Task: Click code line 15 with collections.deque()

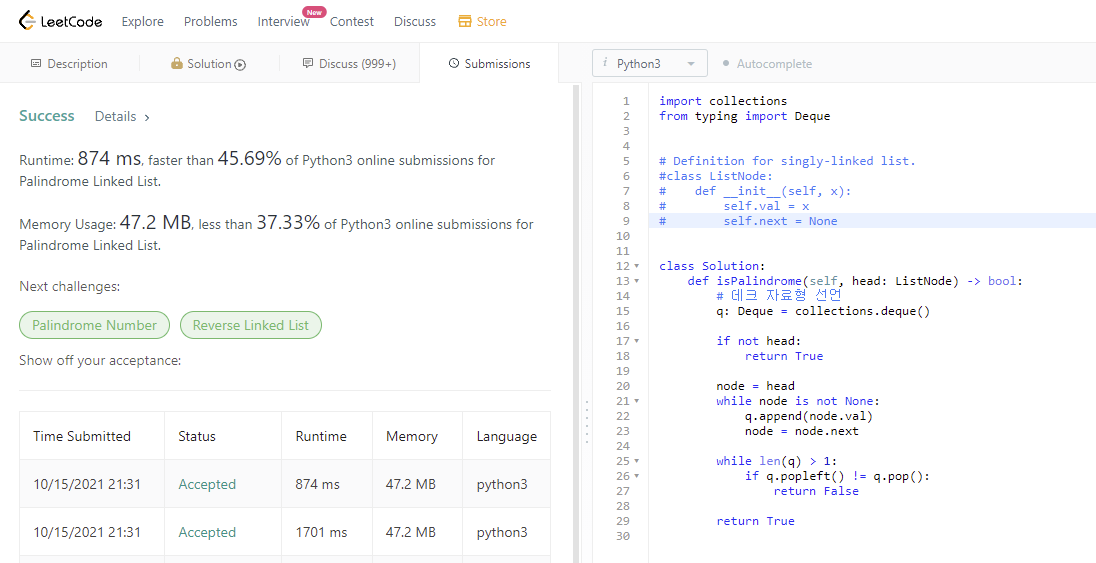Action: tap(823, 311)
